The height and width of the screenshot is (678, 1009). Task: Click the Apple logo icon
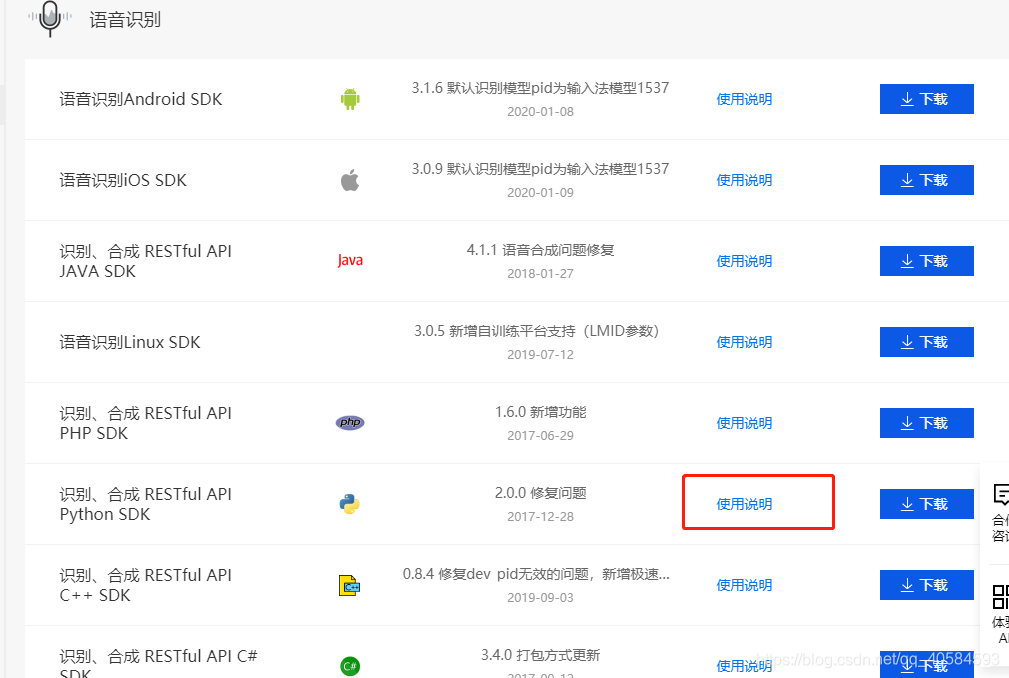(350, 180)
